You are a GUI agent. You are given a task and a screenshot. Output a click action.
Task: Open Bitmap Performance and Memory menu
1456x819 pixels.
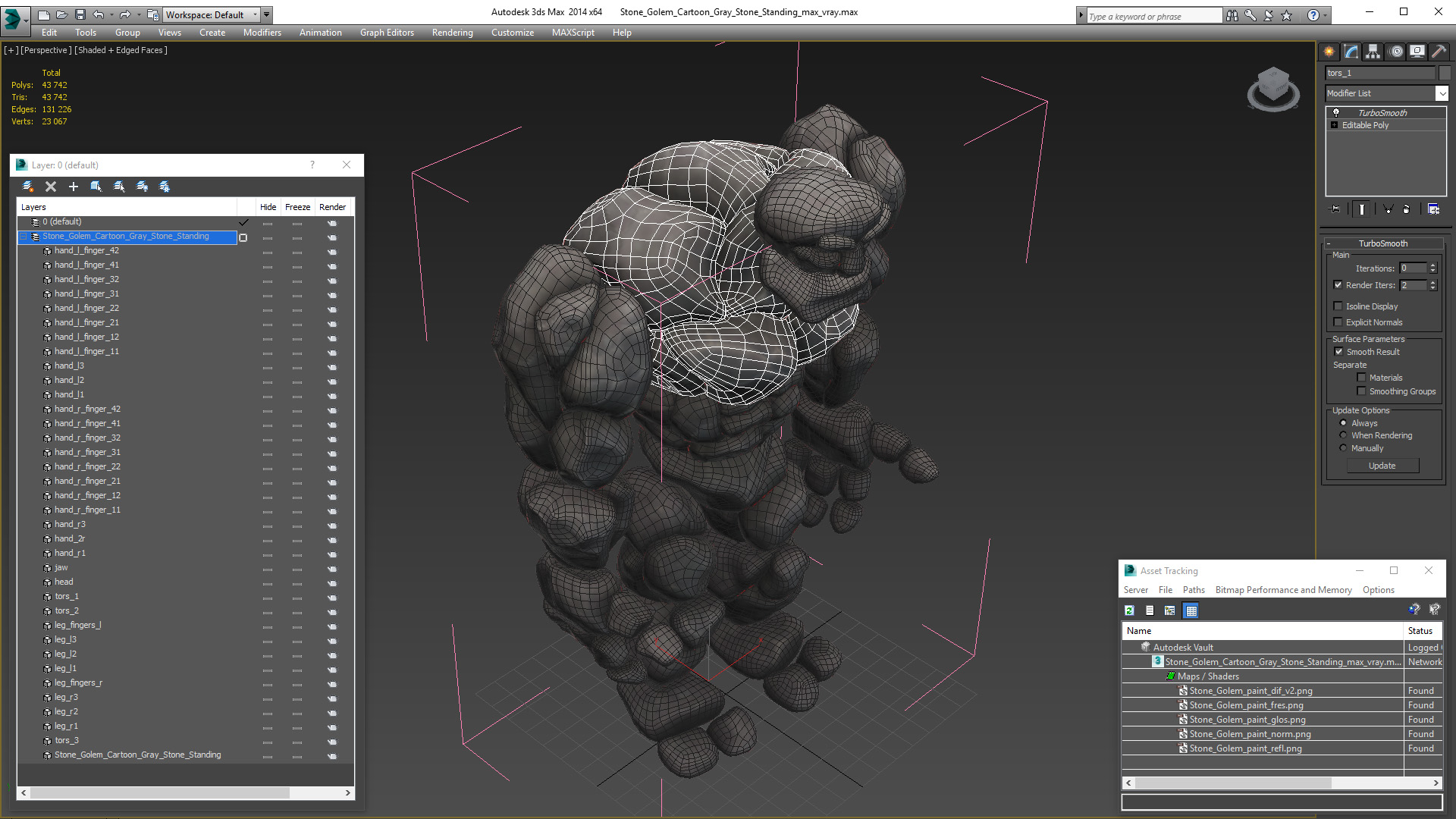1283,590
